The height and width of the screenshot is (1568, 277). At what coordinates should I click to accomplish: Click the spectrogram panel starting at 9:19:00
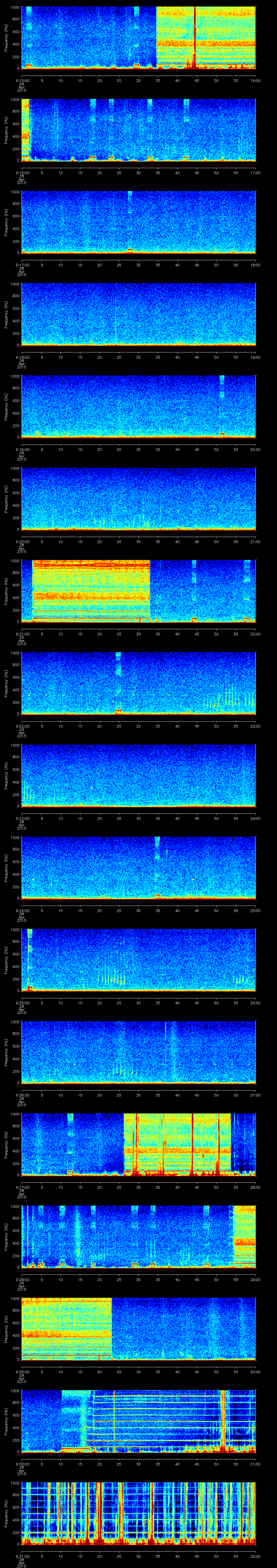139,407
